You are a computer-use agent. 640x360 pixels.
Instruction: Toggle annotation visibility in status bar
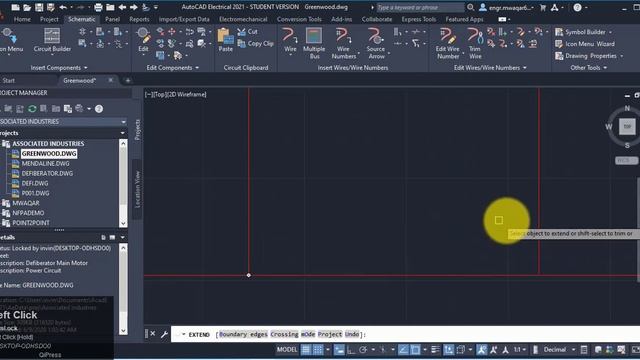[x=482, y=350]
